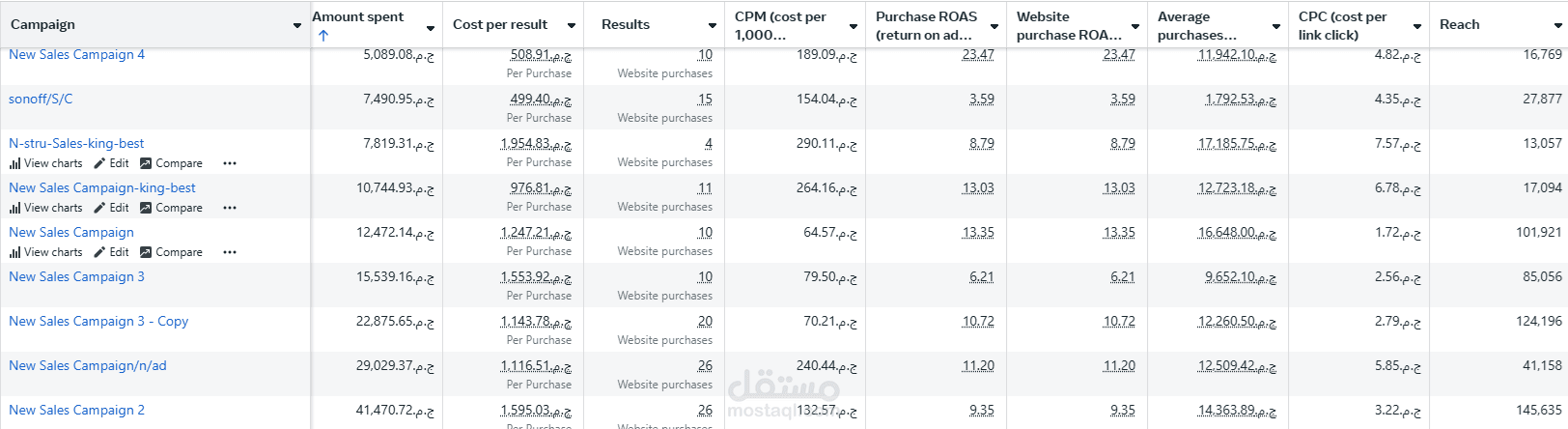
Task: Click average purchases value 1,792.53
Action: [x=1241, y=99]
